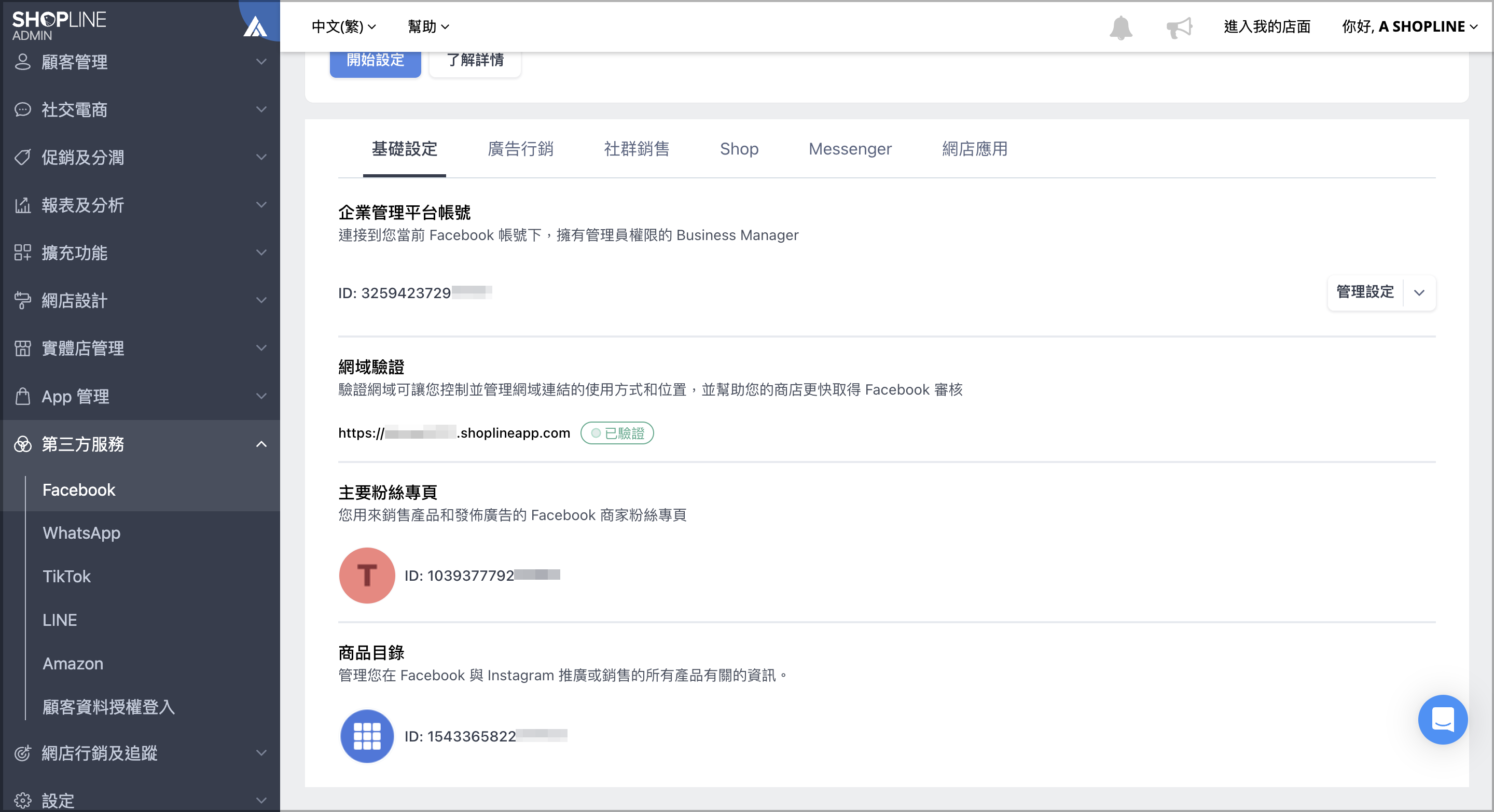The width and height of the screenshot is (1494, 812).
Task: Click the 企業管理平台帳號 heading
Action: point(404,212)
